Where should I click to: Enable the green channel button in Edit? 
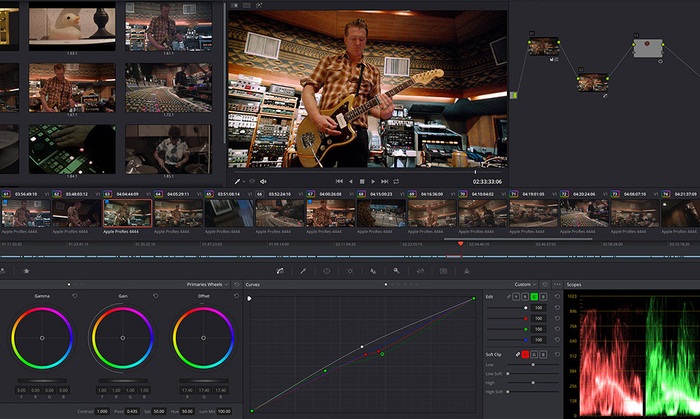tap(534, 297)
